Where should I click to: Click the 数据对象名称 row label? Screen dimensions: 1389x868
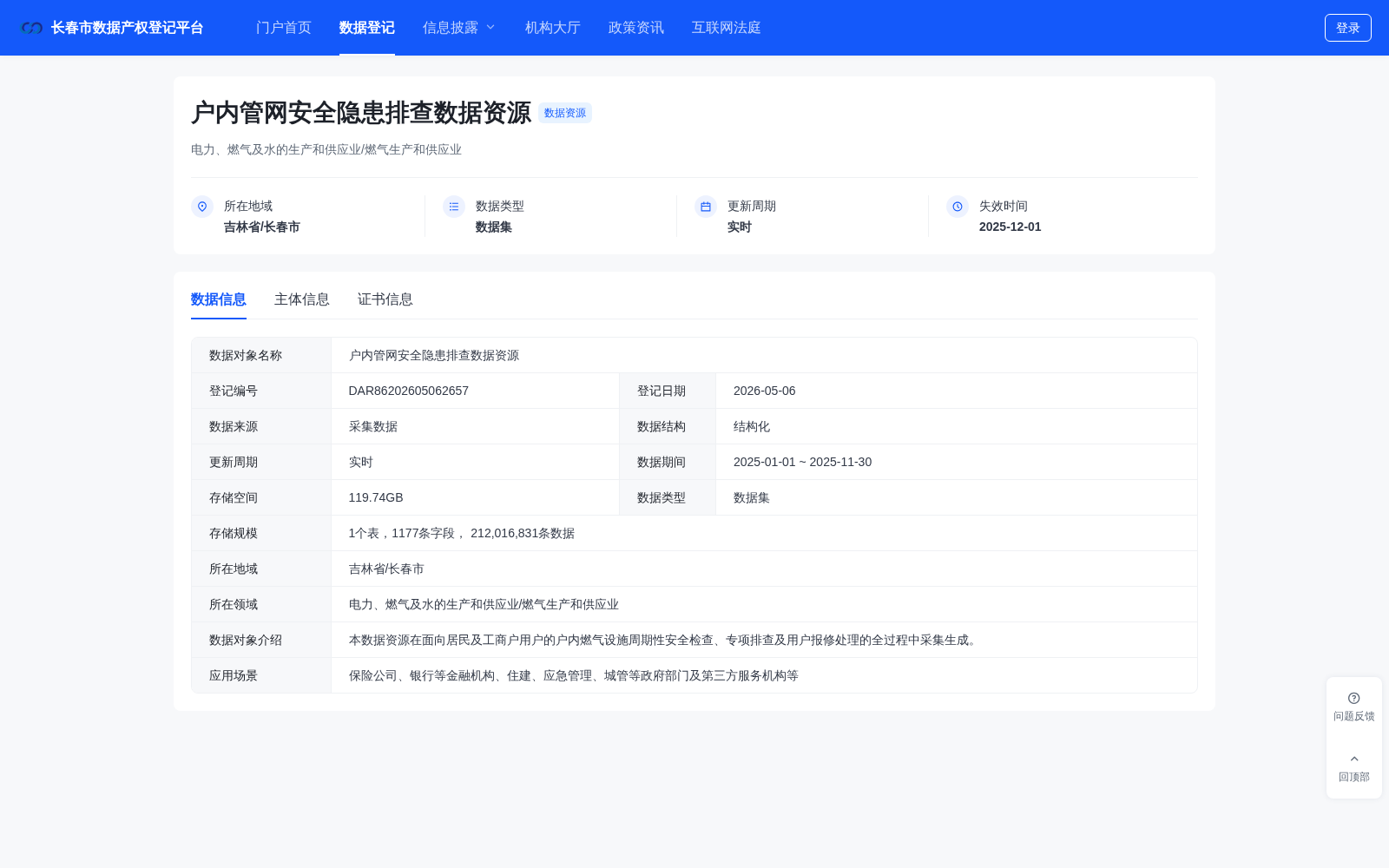point(246,356)
